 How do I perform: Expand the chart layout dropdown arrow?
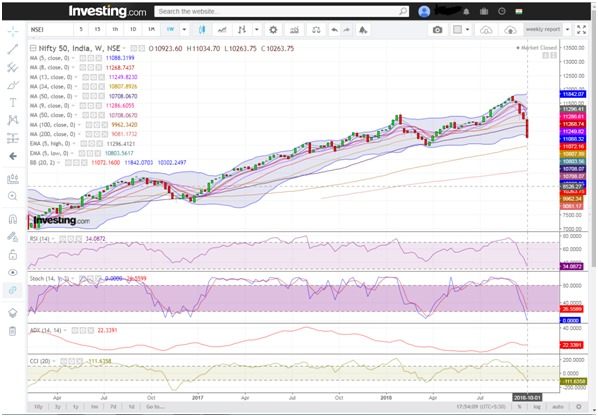pyautogui.click(x=468, y=29)
